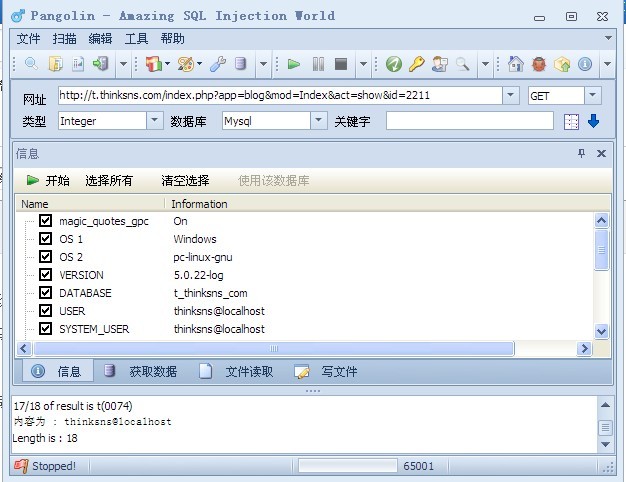Viewport: 626px width, 482px height.
Task: Stop the scan with stop icon
Action: click(x=341, y=64)
